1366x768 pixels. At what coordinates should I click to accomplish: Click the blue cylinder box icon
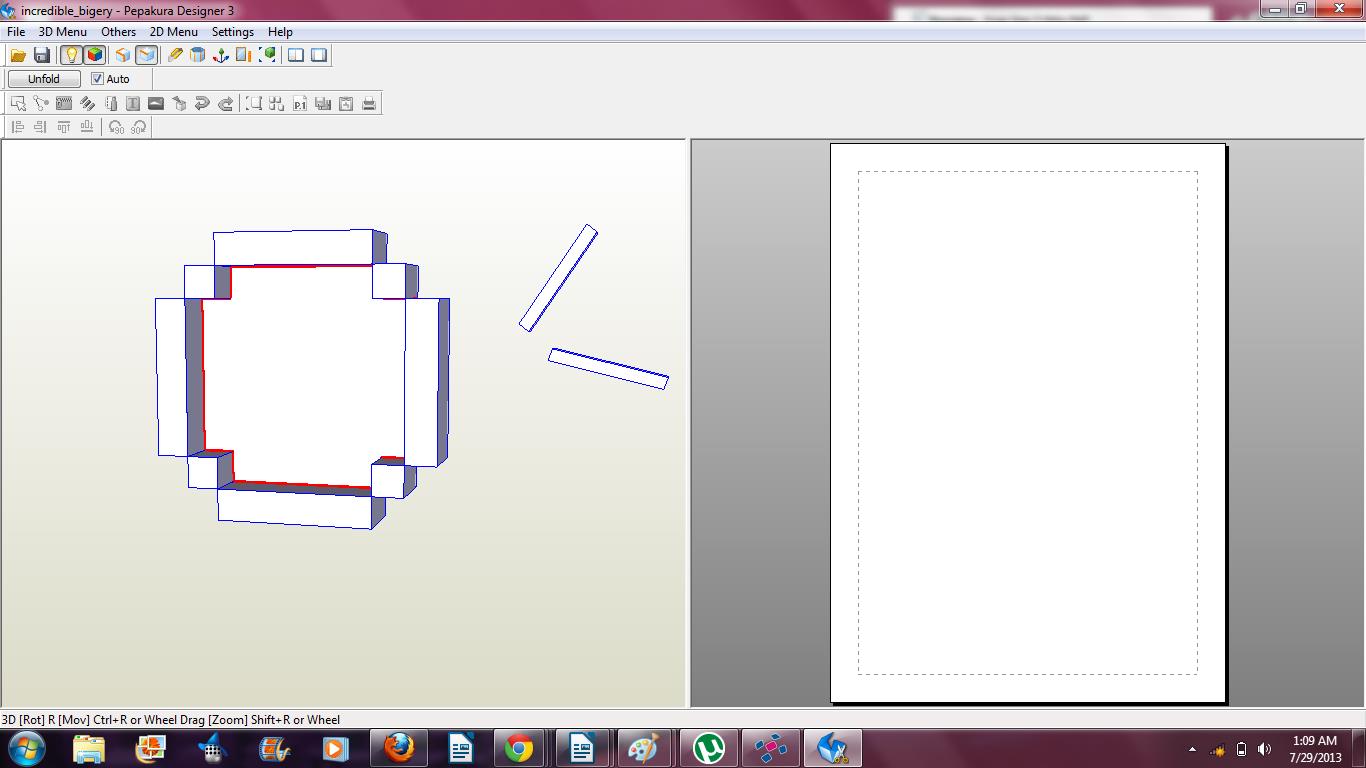pos(198,55)
